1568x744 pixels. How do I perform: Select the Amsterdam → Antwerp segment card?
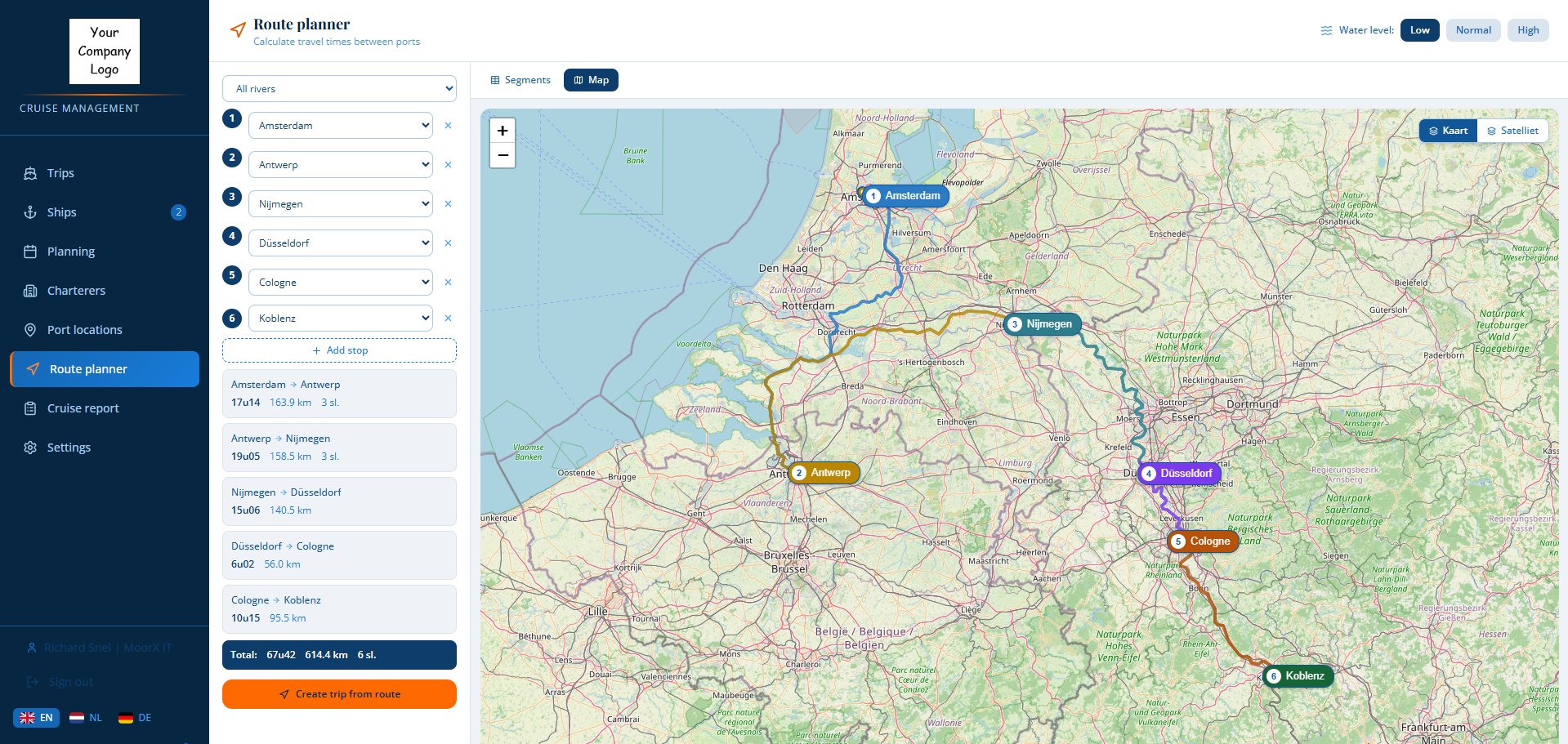[x=339, y=394]
